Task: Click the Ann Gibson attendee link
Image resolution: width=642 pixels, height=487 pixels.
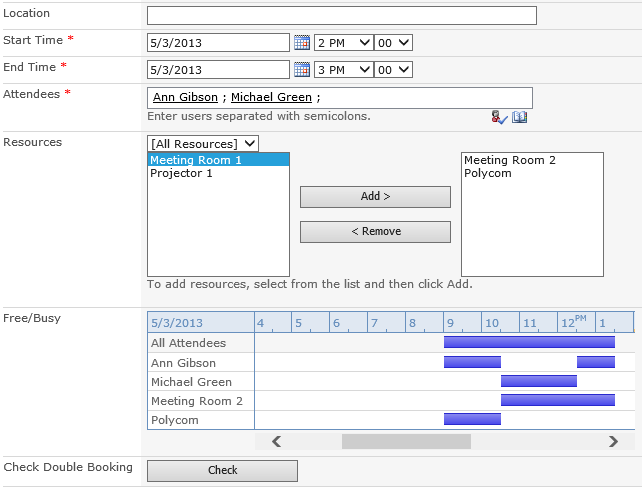Action: tap(185, 98)
